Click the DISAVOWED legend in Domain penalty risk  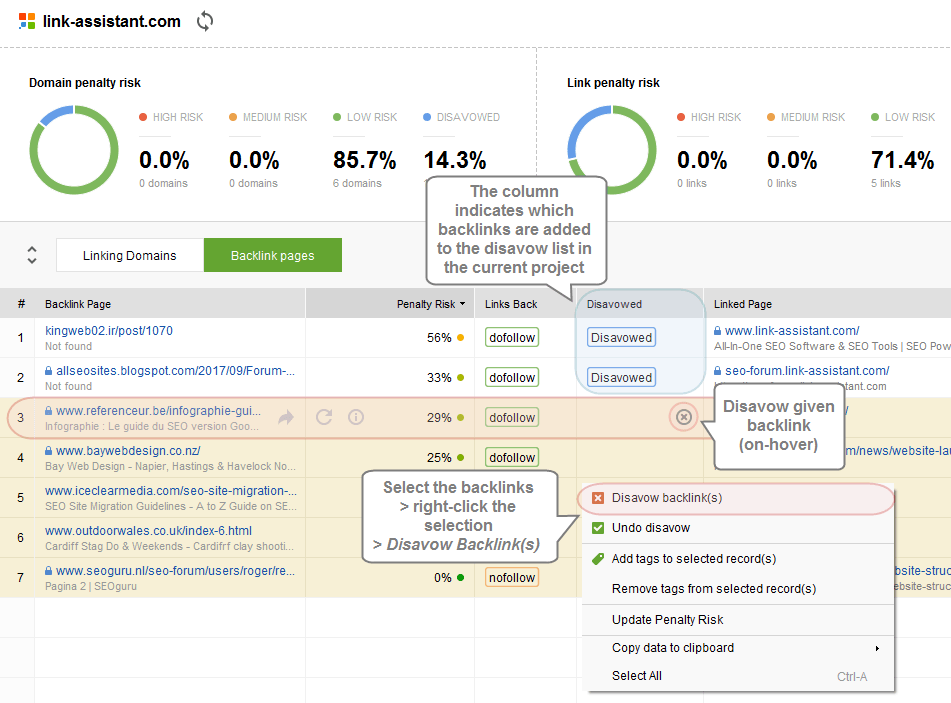point(462,117)
